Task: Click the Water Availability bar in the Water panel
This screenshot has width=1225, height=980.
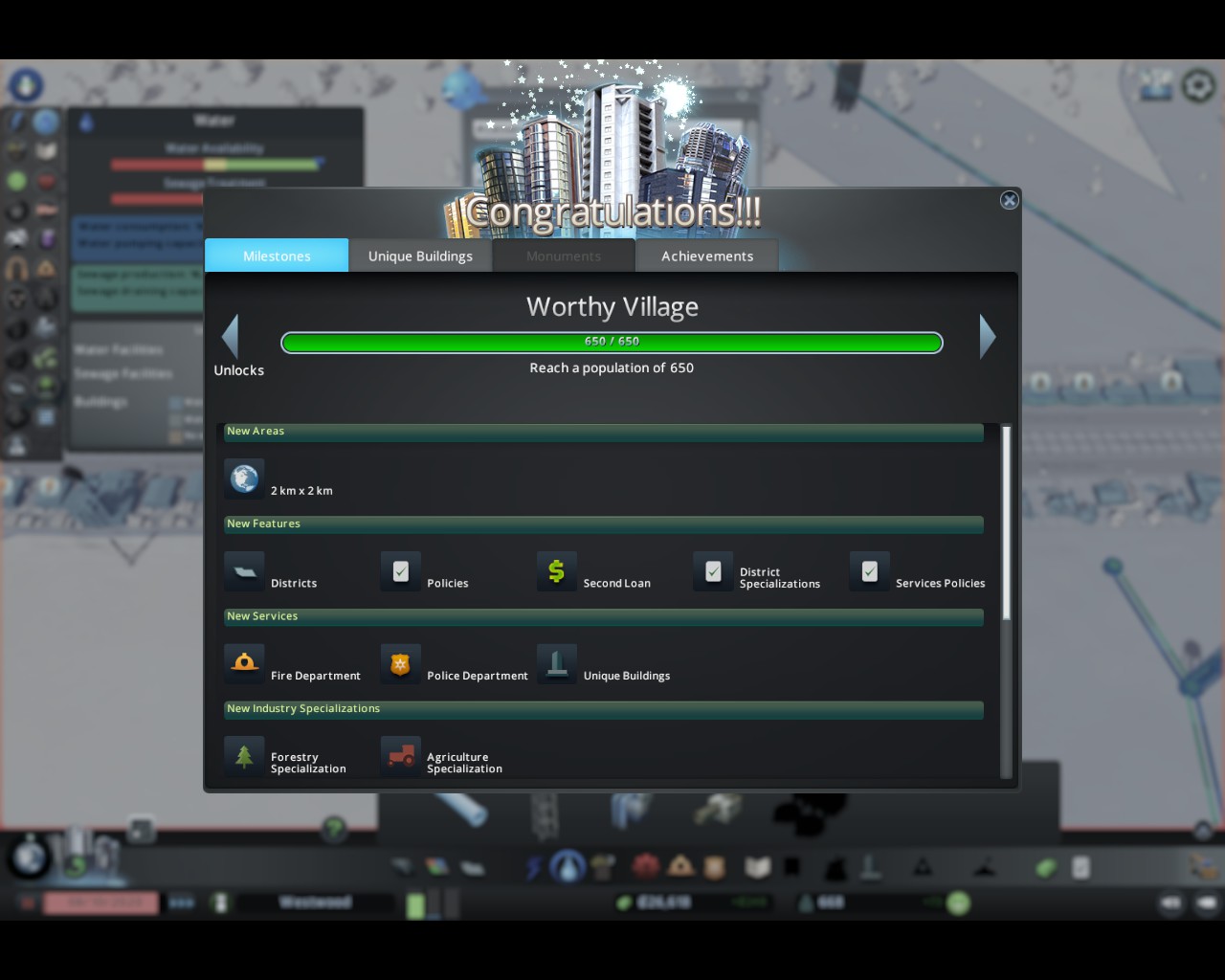Action: click(215, 165)
